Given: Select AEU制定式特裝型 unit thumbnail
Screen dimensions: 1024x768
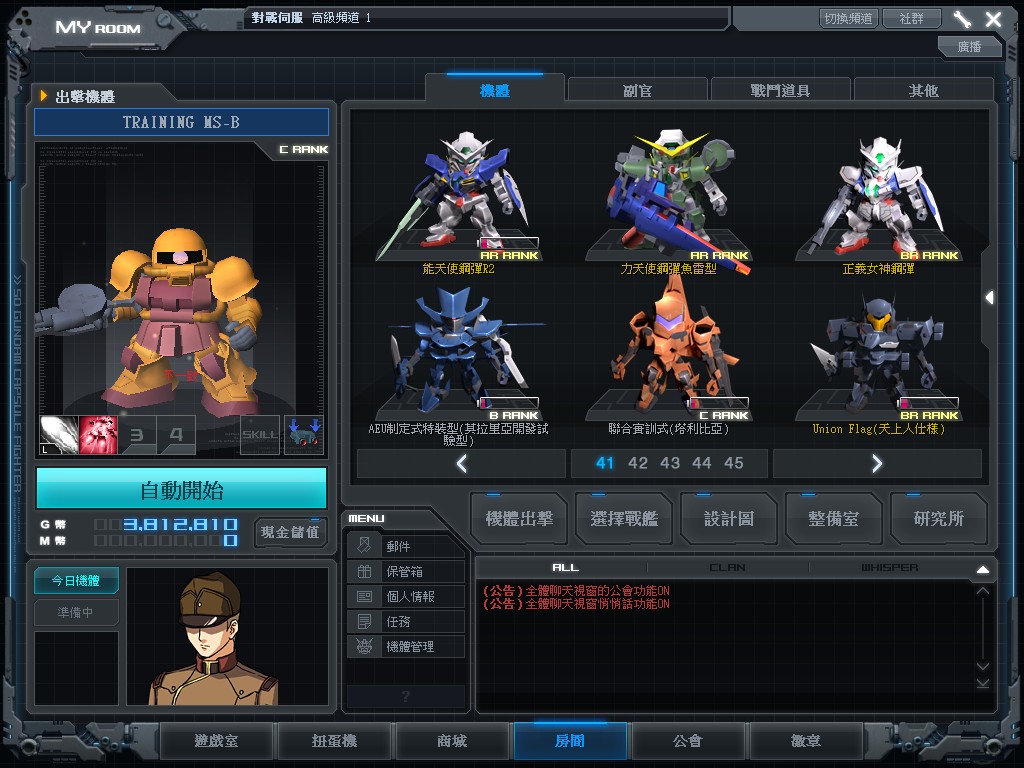Looking at the screenshot, I should (458, 354).
